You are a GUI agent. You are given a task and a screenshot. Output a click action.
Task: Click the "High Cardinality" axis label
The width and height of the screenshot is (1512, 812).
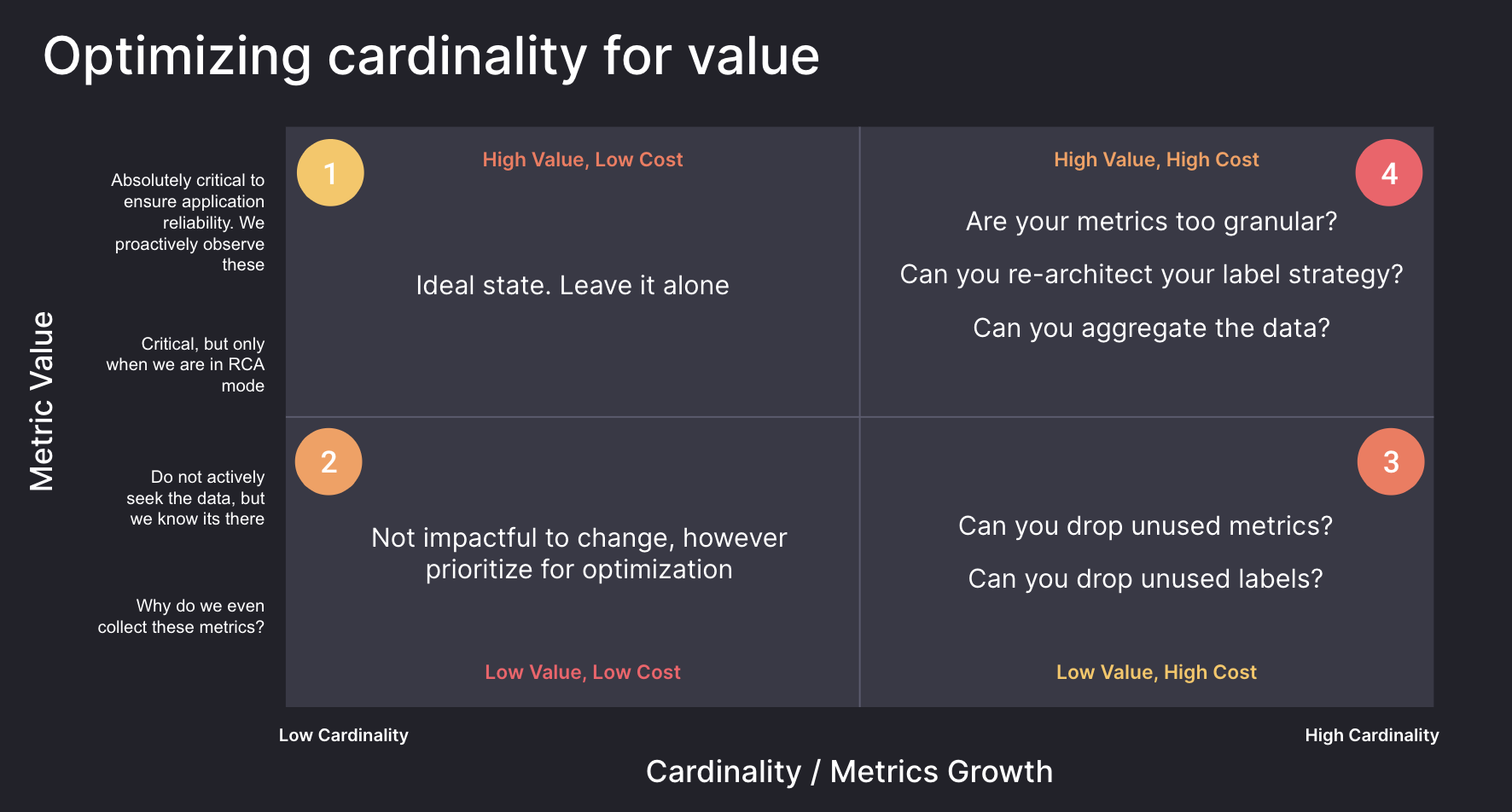[1371, 735]
